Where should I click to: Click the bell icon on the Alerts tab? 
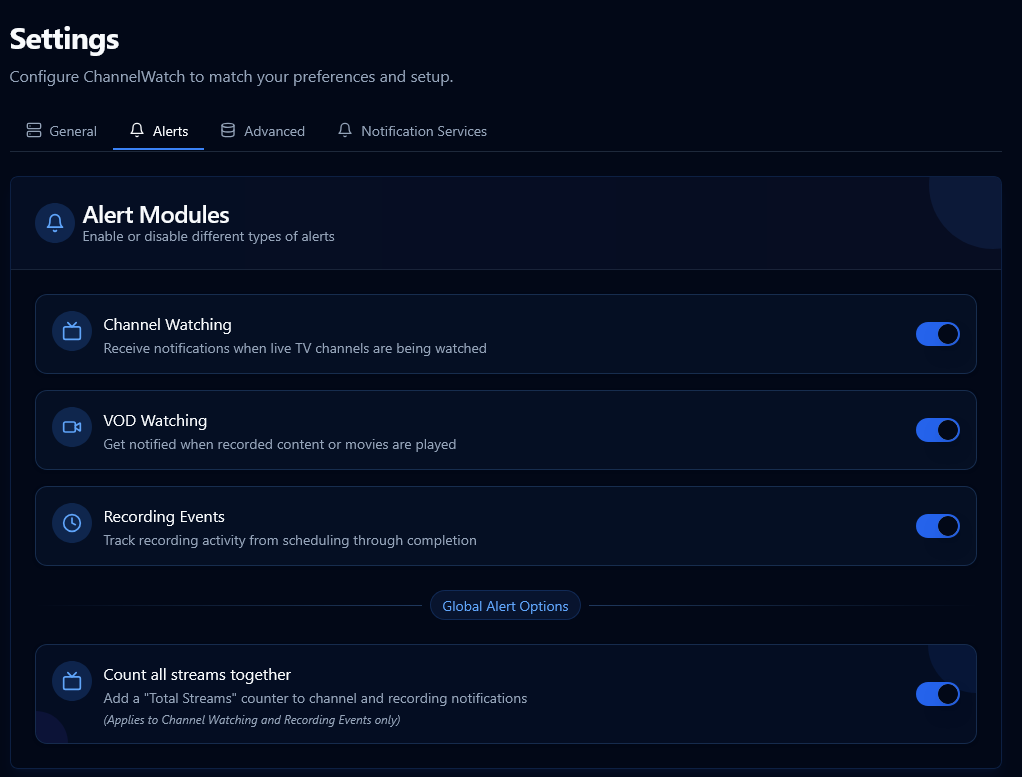click(x=137, y=131)
